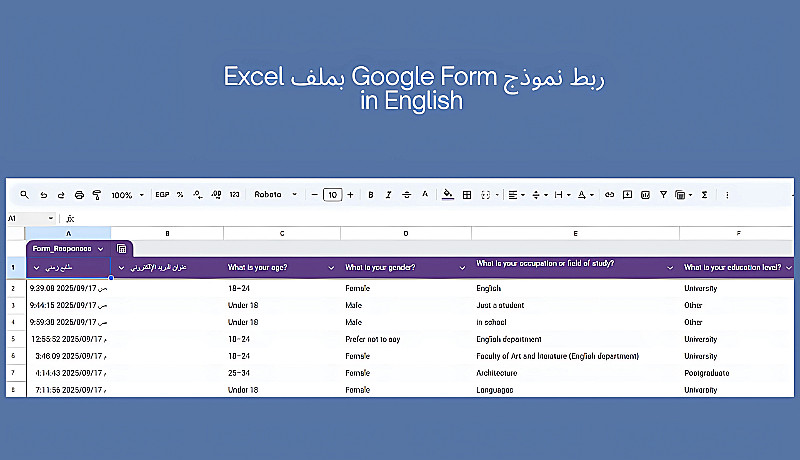Click the font size field showing 10

(x=333, y=195)
